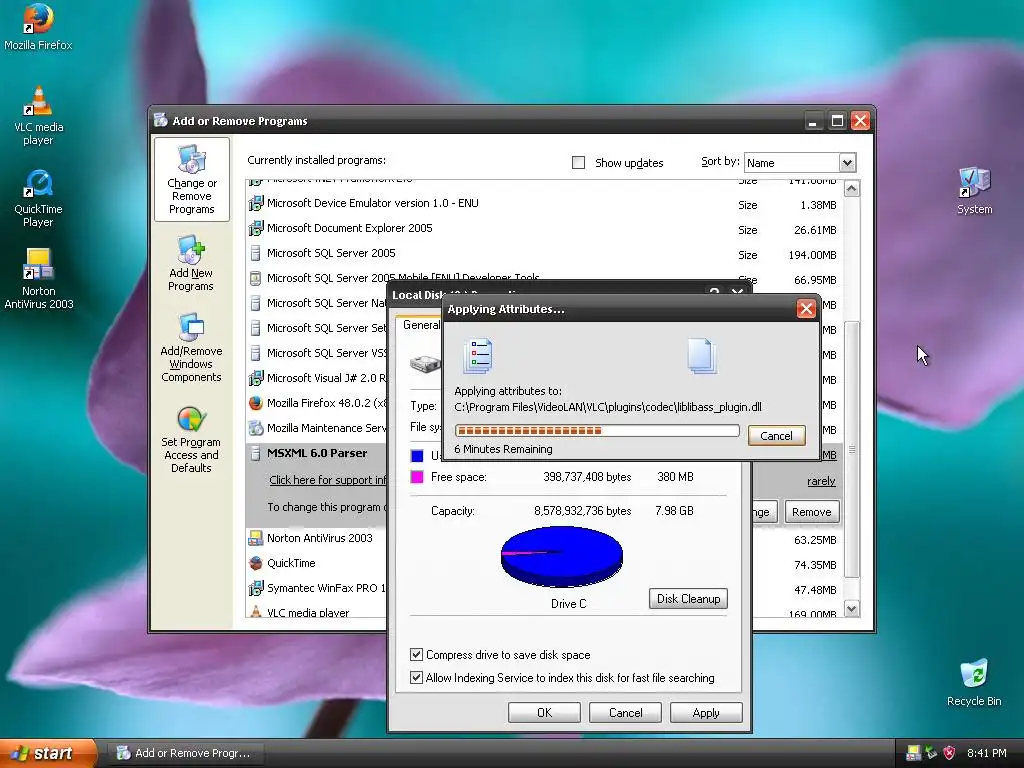Open Mozilla Firefox desktop shortcut

point(38,27)
